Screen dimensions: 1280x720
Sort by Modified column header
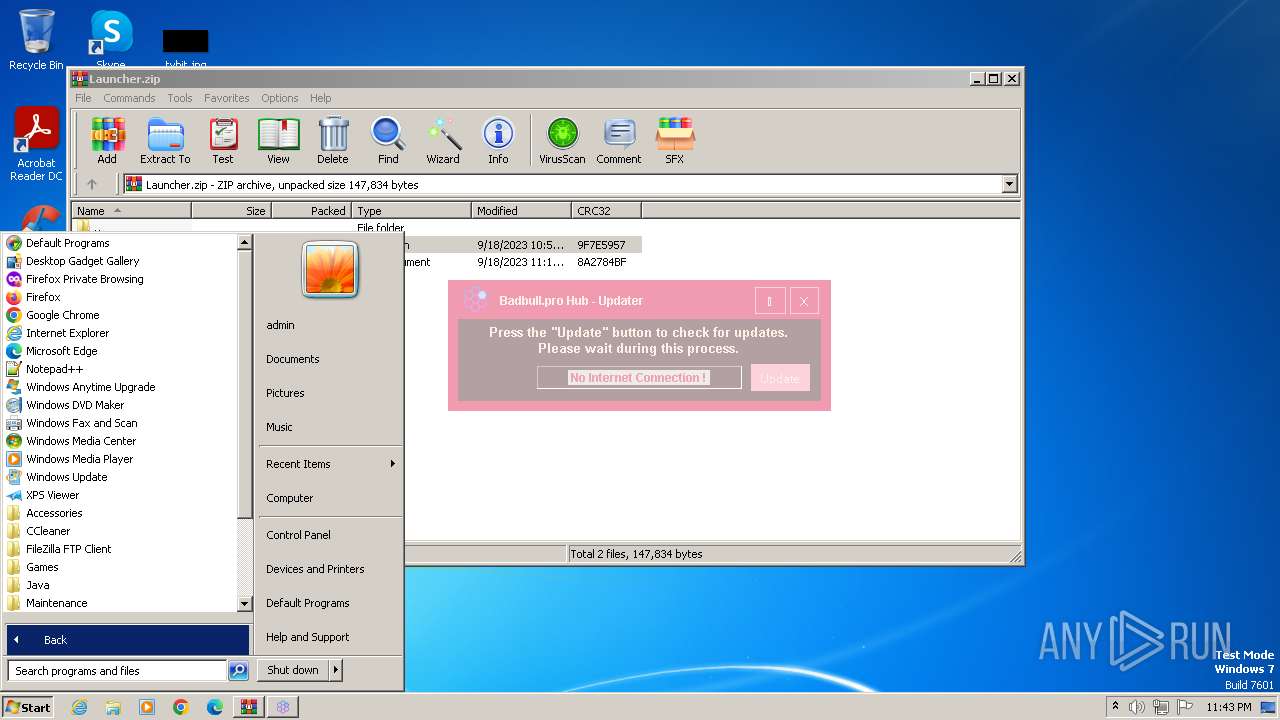(x=521, y=211)
